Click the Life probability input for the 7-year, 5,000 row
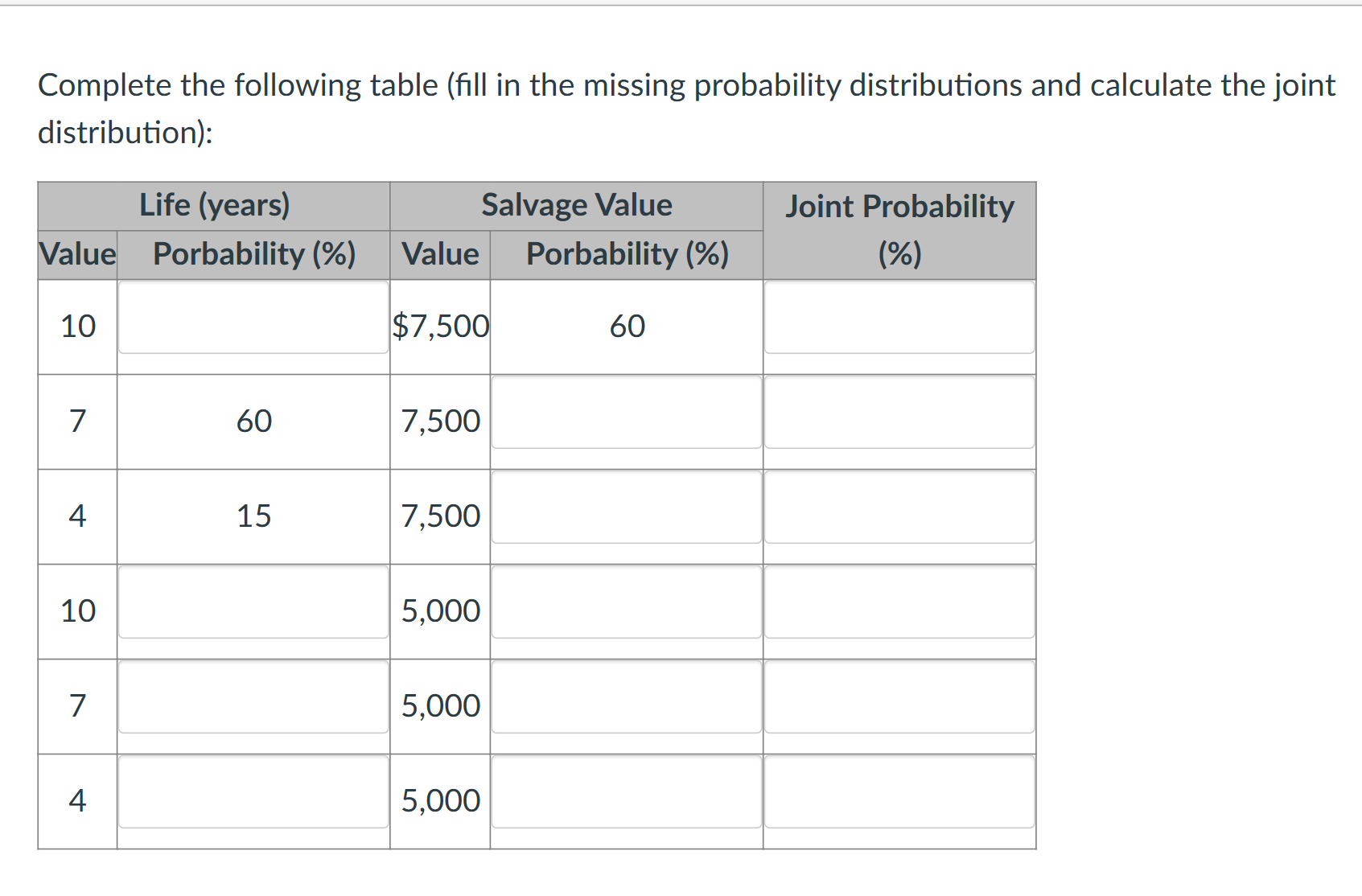Image resolution: width=1362 pixels, height=896 pixels. [x=253, y=697]
